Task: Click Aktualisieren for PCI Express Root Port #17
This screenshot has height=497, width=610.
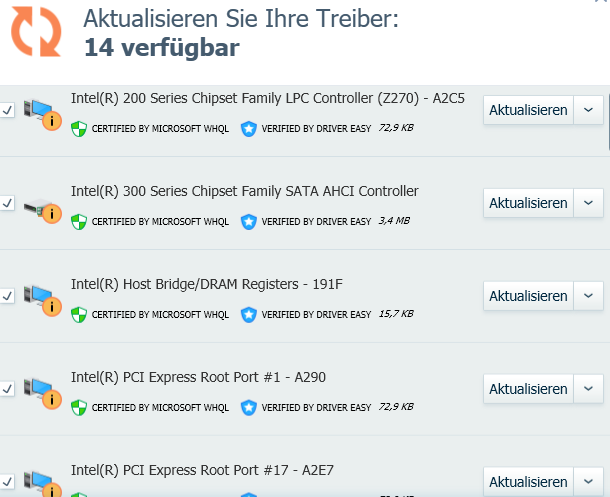Action: (528, 482)
